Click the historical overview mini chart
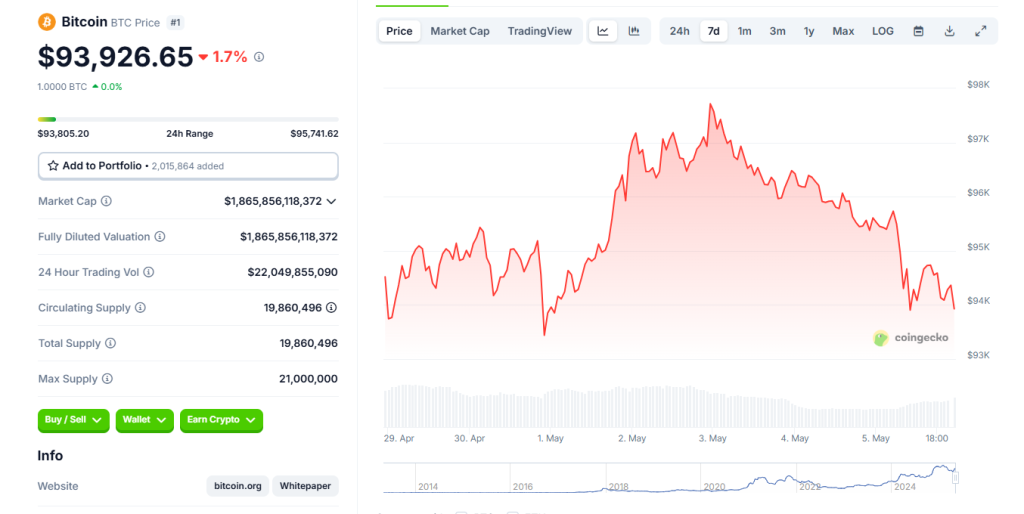This screenshot has width=1024, height=514. 669,479
